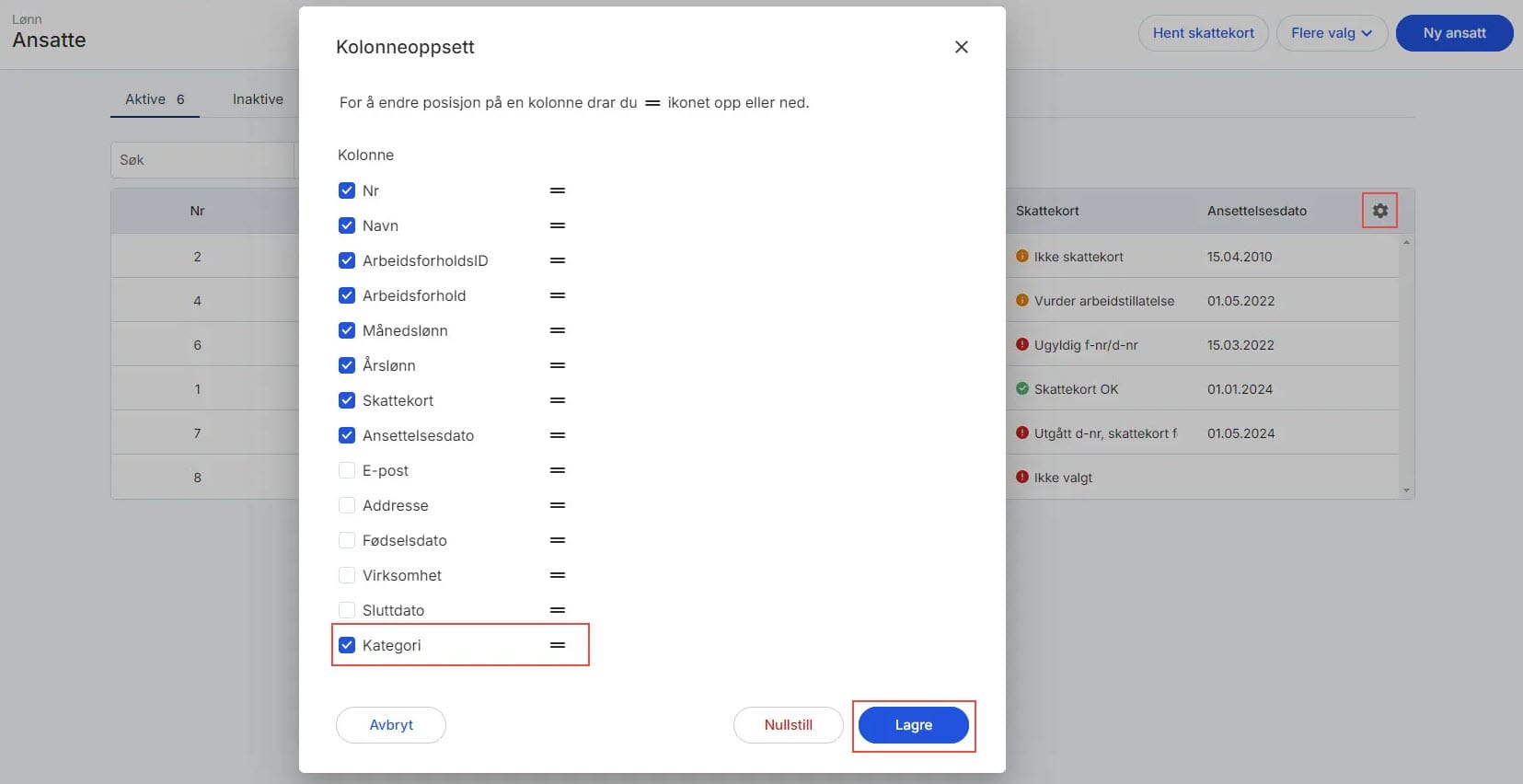
Task: Grab the drag handle for Månedslønn
Action: [x=558, y=330]
